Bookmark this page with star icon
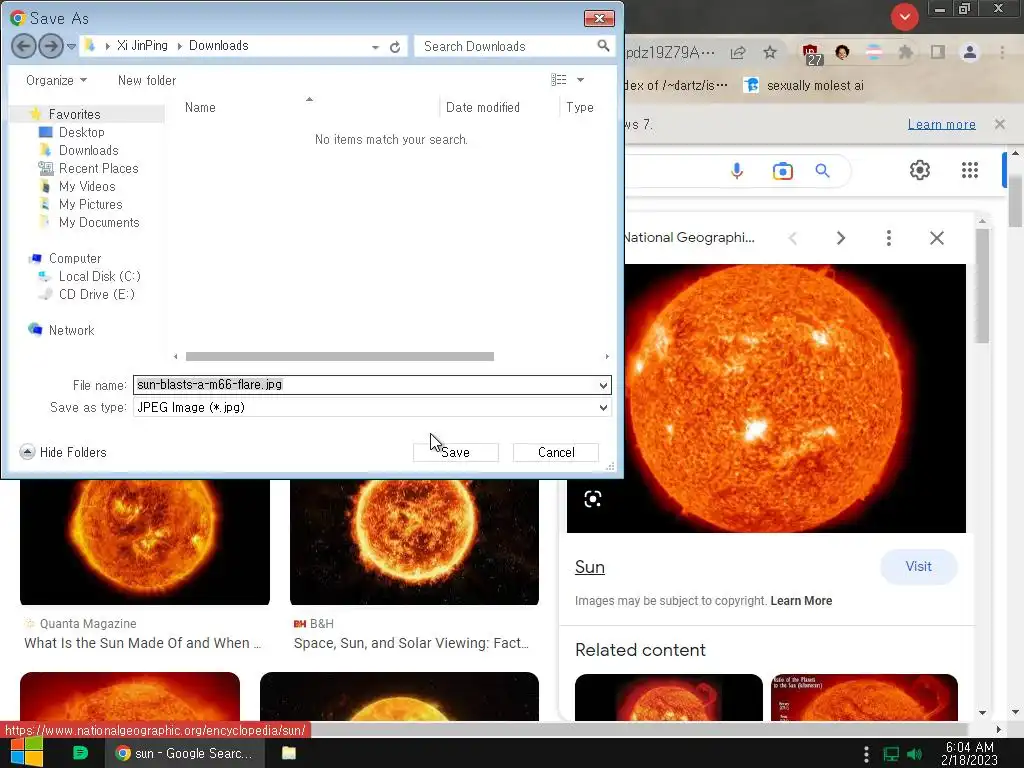This screenshot has width=1024, height=768. 770,52
